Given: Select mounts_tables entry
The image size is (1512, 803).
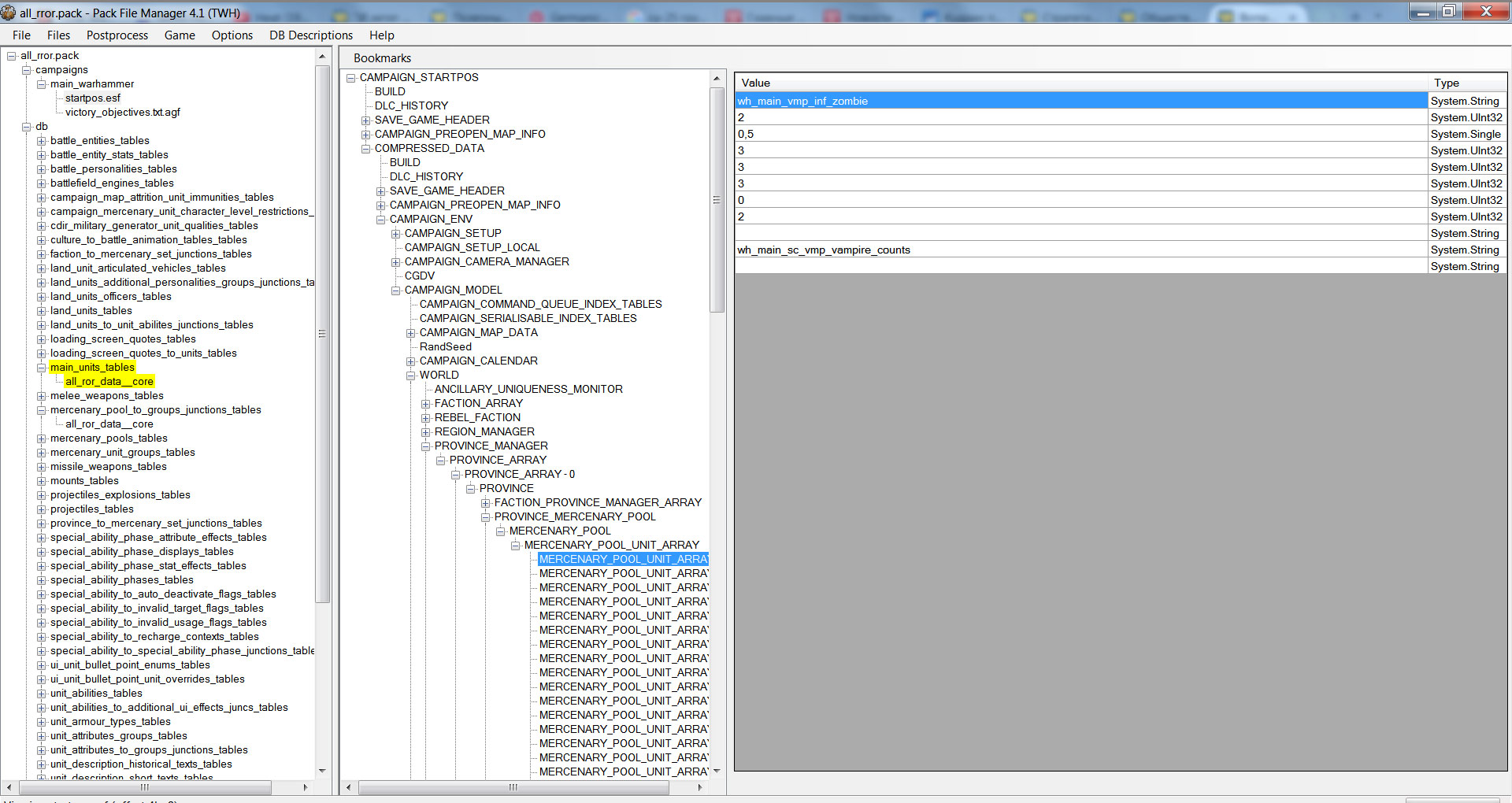Looking at the screenshot, I should coord(84,481).
